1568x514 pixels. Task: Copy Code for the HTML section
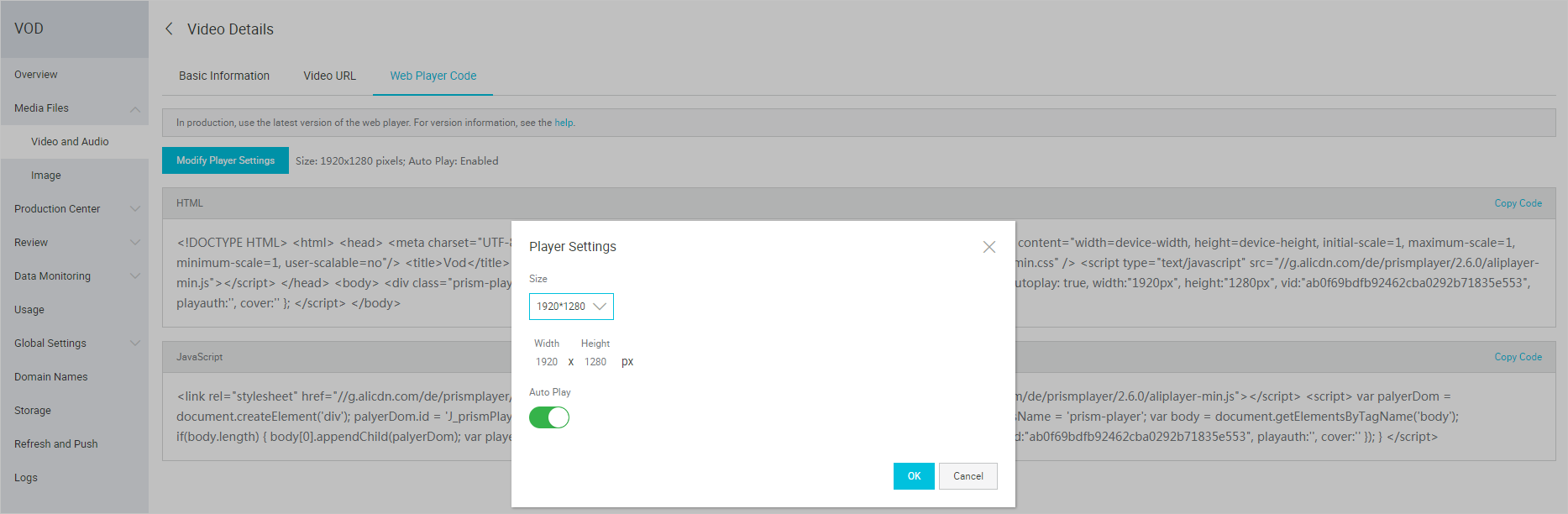pos(1518,203)
